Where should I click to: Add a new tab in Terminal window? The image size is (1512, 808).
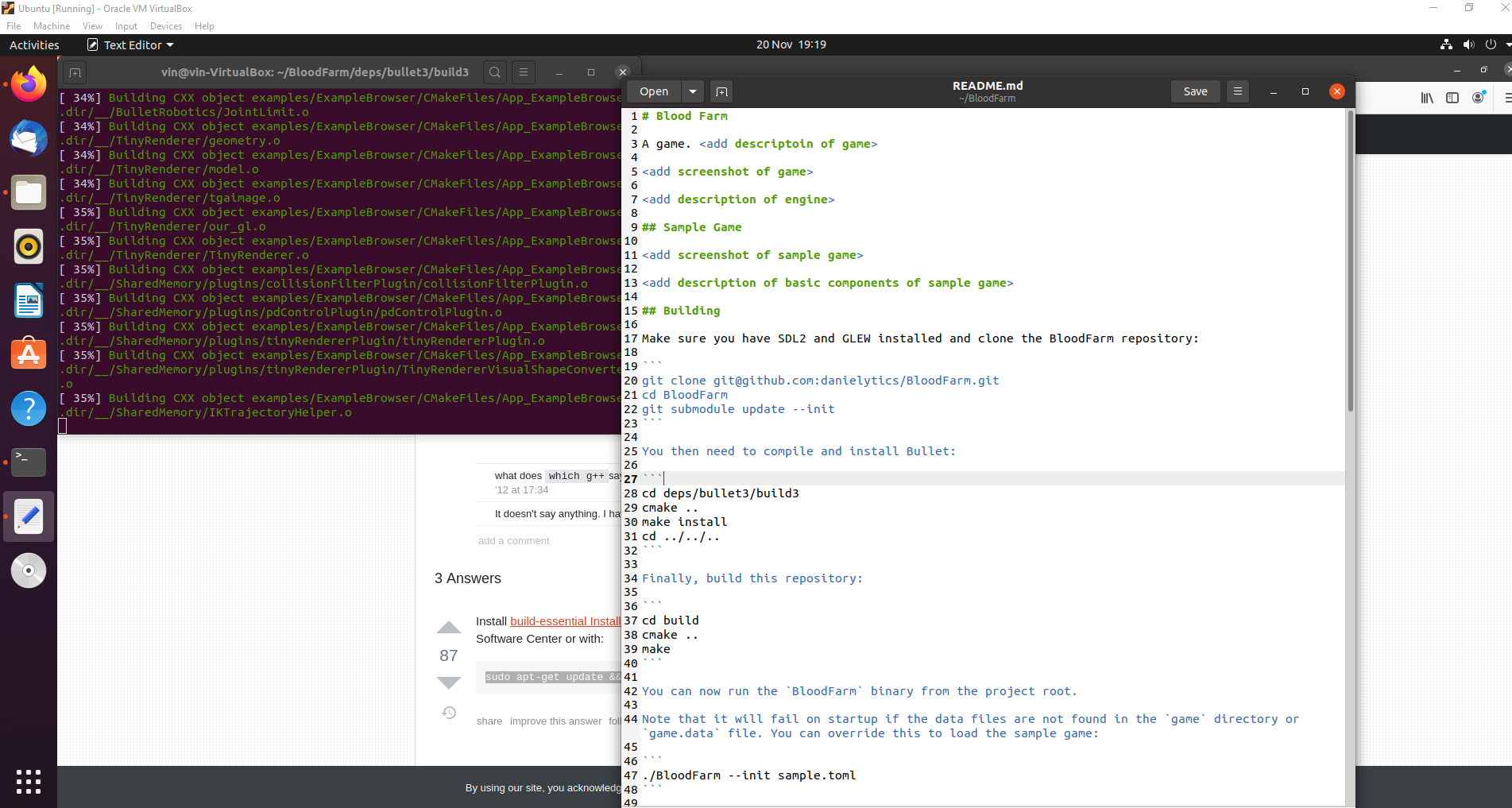75,72
